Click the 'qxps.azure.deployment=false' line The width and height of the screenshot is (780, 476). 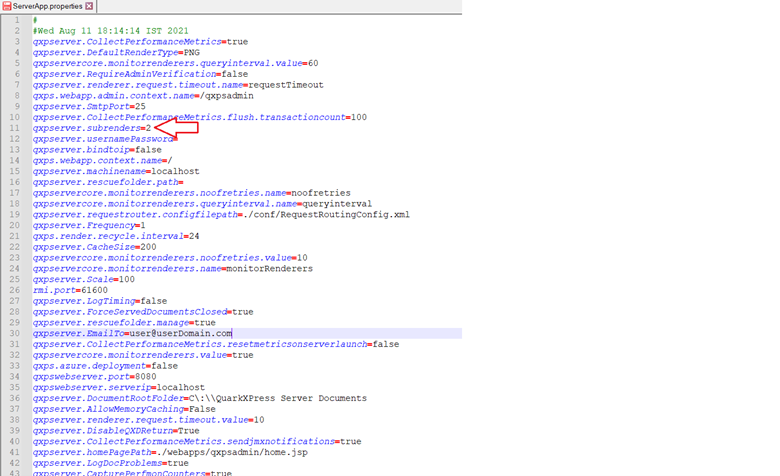click(105, 366)
